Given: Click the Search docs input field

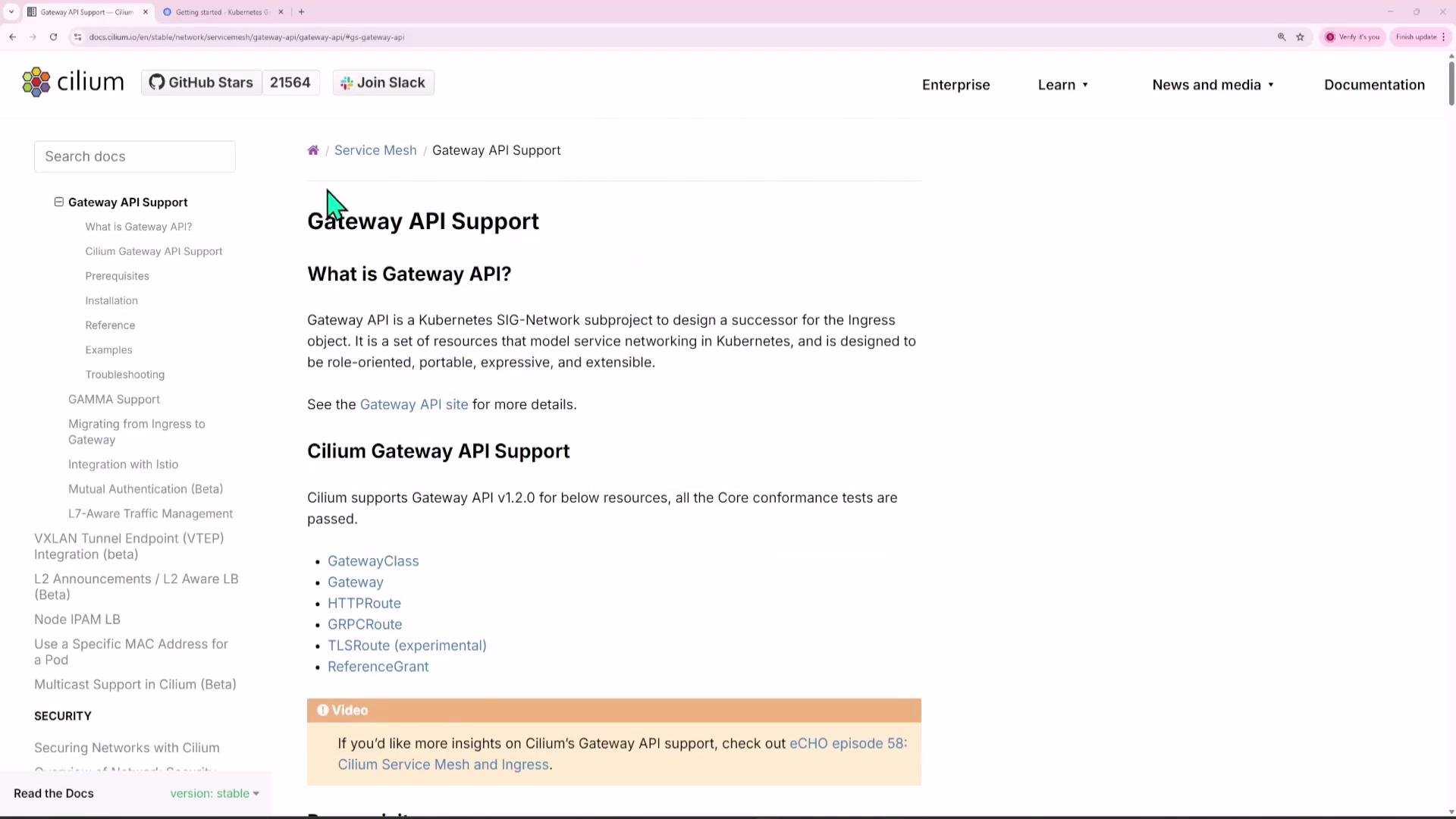Looking at the screenshot, I should 135,156.
